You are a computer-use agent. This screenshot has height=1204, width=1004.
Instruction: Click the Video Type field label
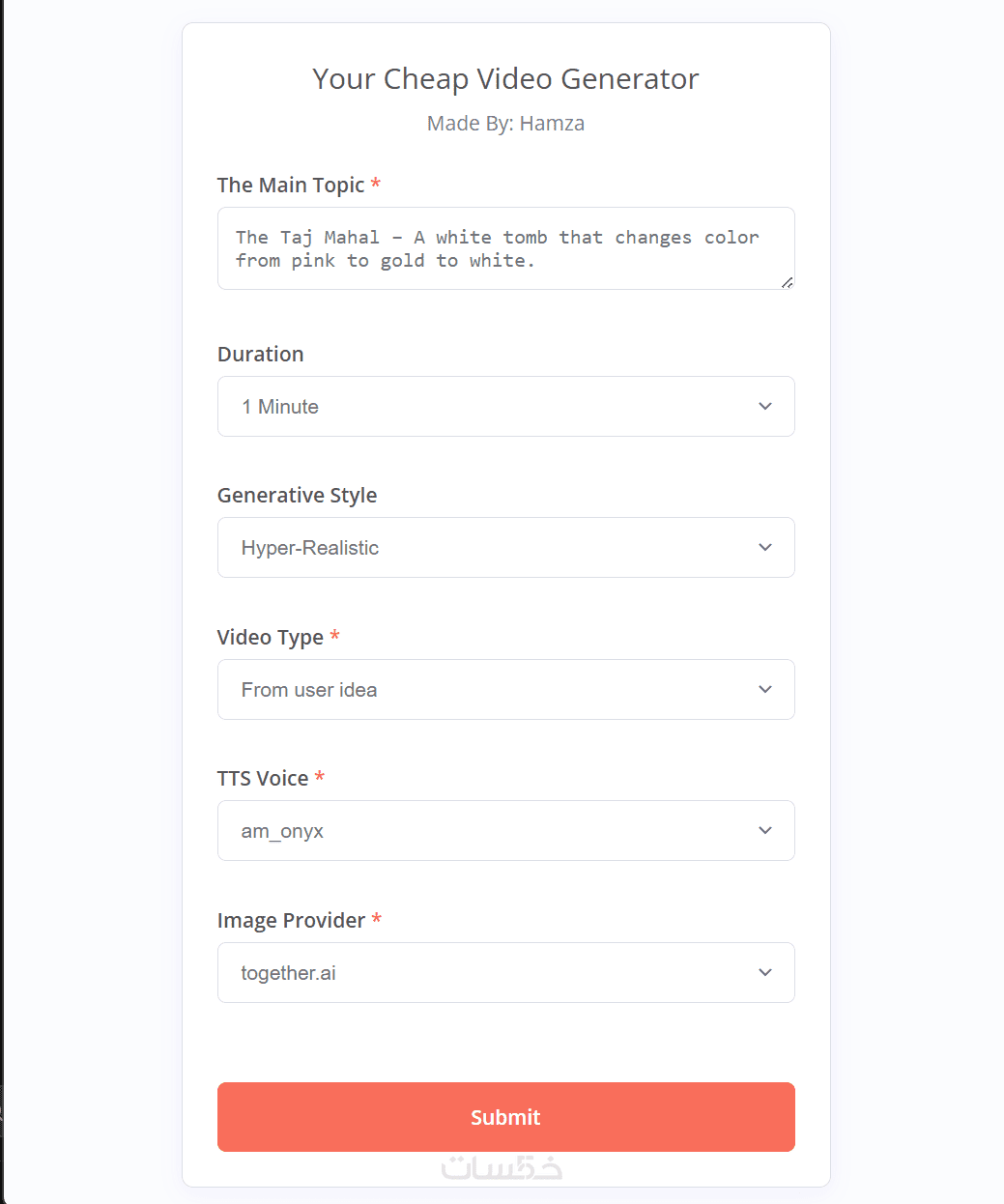271,638
